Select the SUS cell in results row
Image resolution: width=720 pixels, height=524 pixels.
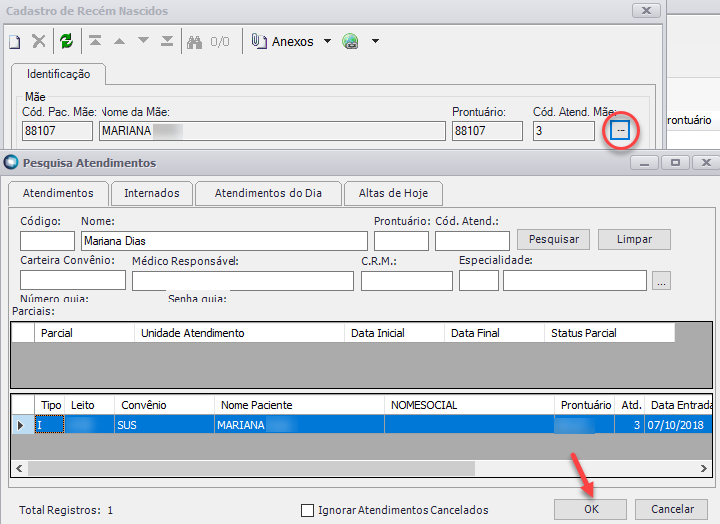point(164,425)
